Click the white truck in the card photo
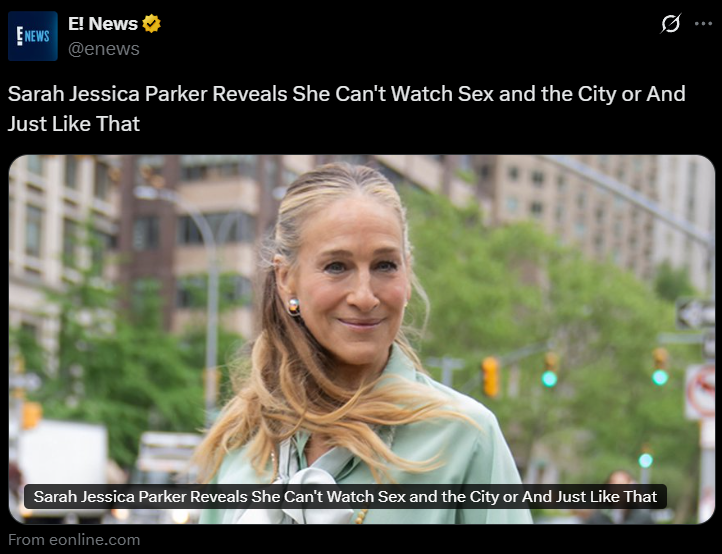The width and height of the screenshot is (722, 554). [60, 467]
